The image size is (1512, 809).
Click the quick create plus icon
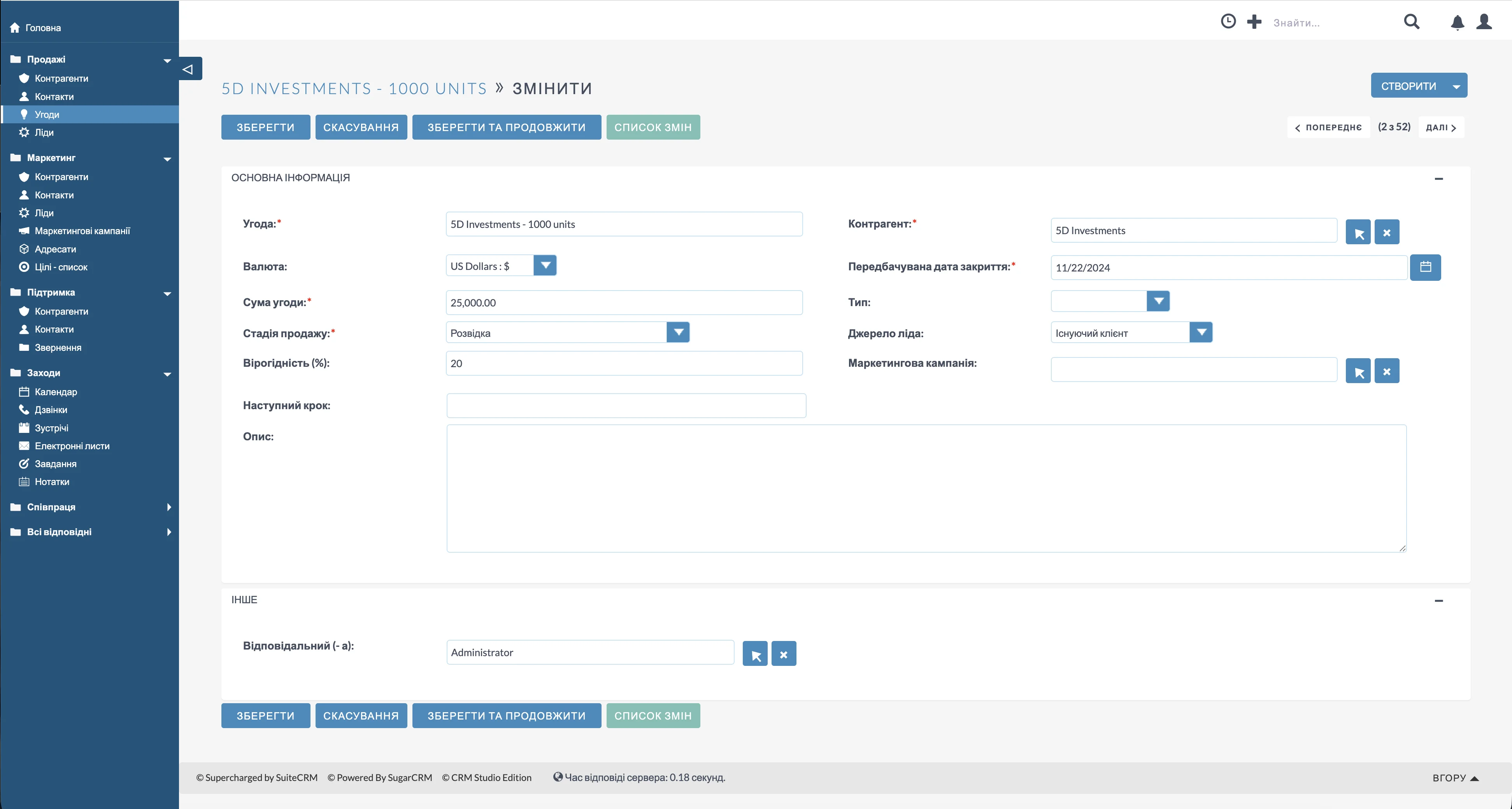point(1254,22)
